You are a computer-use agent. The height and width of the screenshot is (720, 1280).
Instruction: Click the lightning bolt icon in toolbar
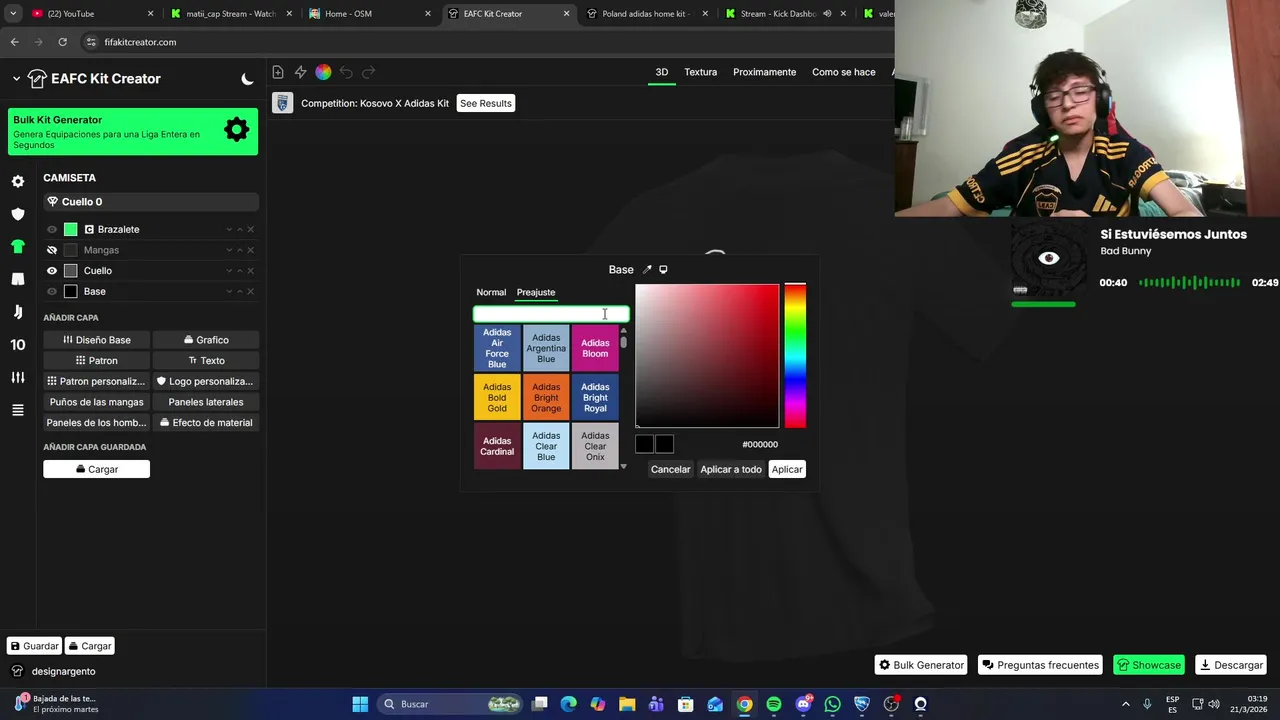tap(300, 72)
